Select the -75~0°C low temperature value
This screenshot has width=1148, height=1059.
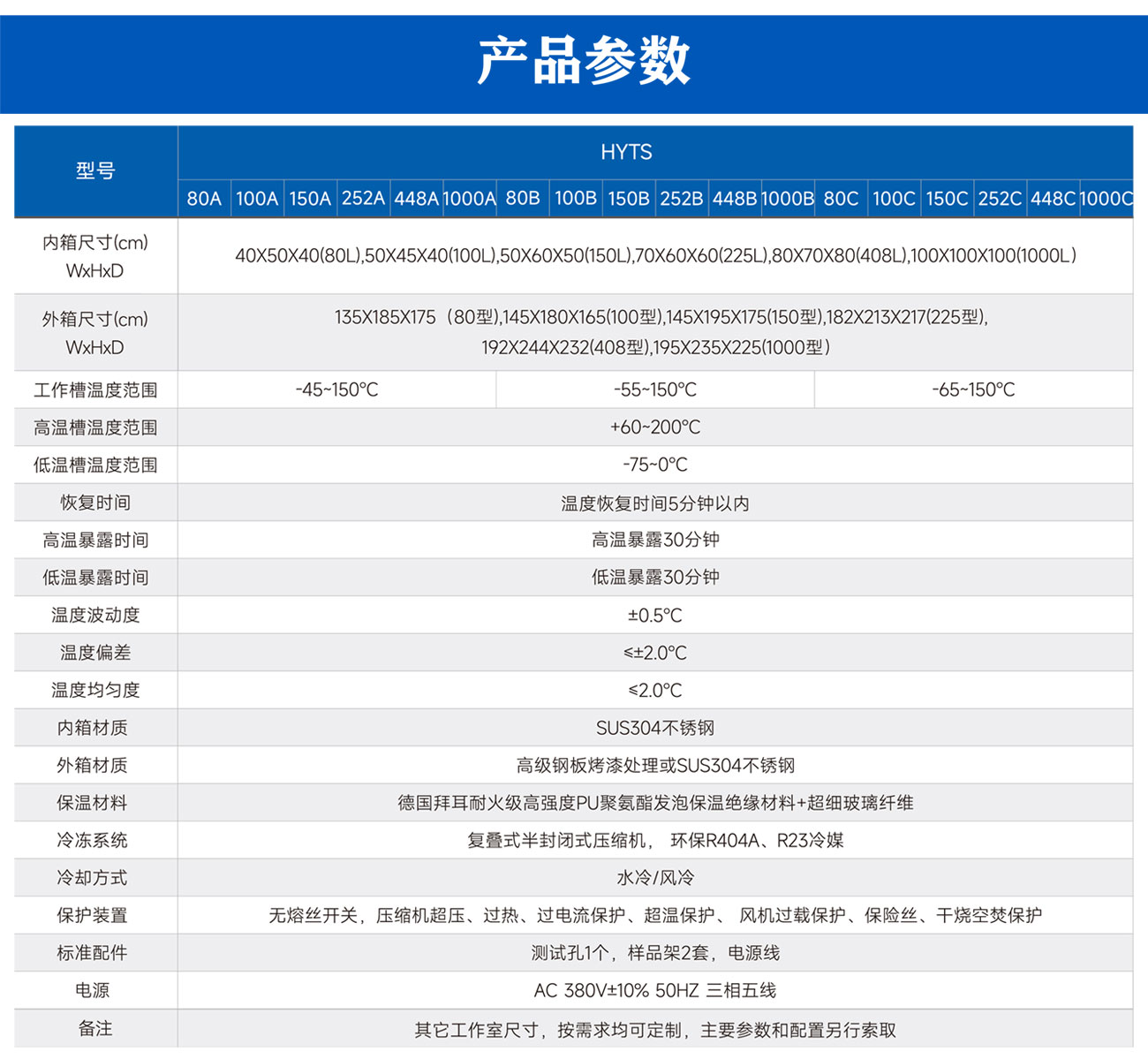tap(654, 465)
